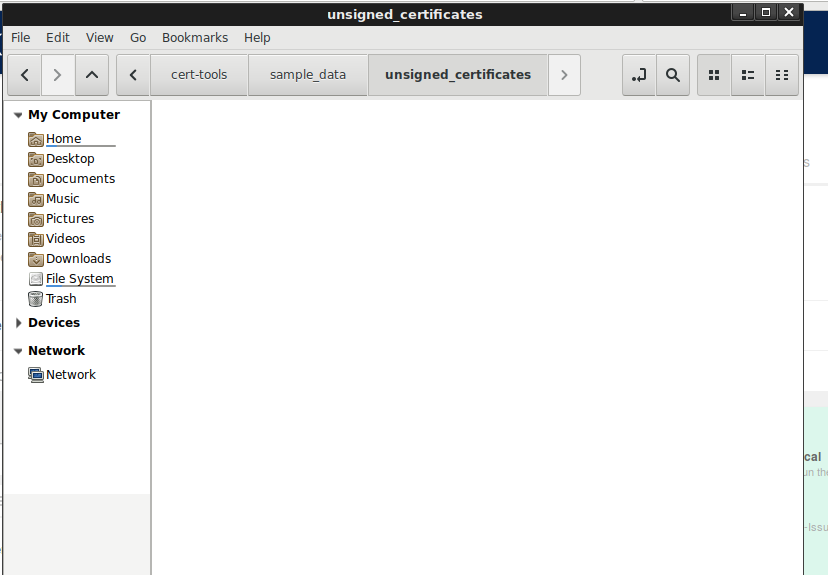
Task: Select the My Computer heading
Action: point(74,115)
